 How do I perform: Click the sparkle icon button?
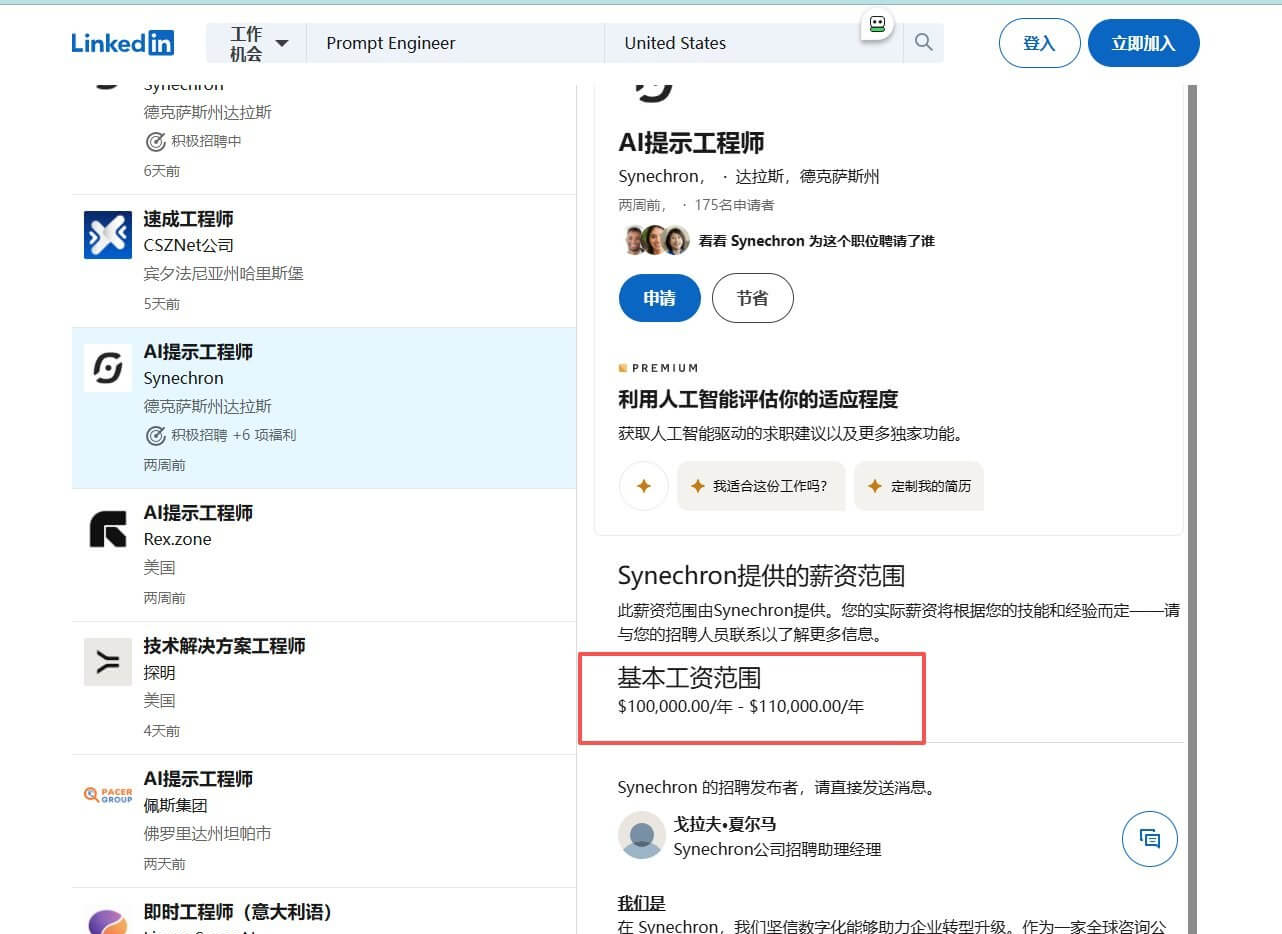(644, 486)
